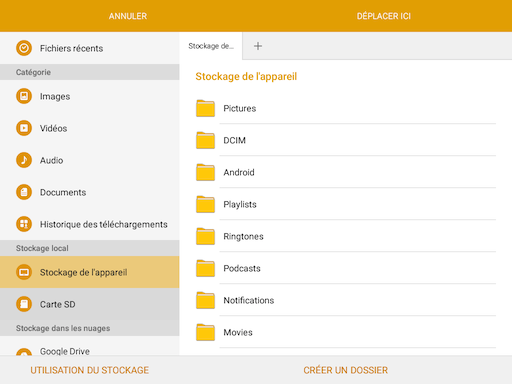Image resolution: width=512 pixels, height=384 pixels.
Task: Click the Documents category icon
Action: [24, 192]
